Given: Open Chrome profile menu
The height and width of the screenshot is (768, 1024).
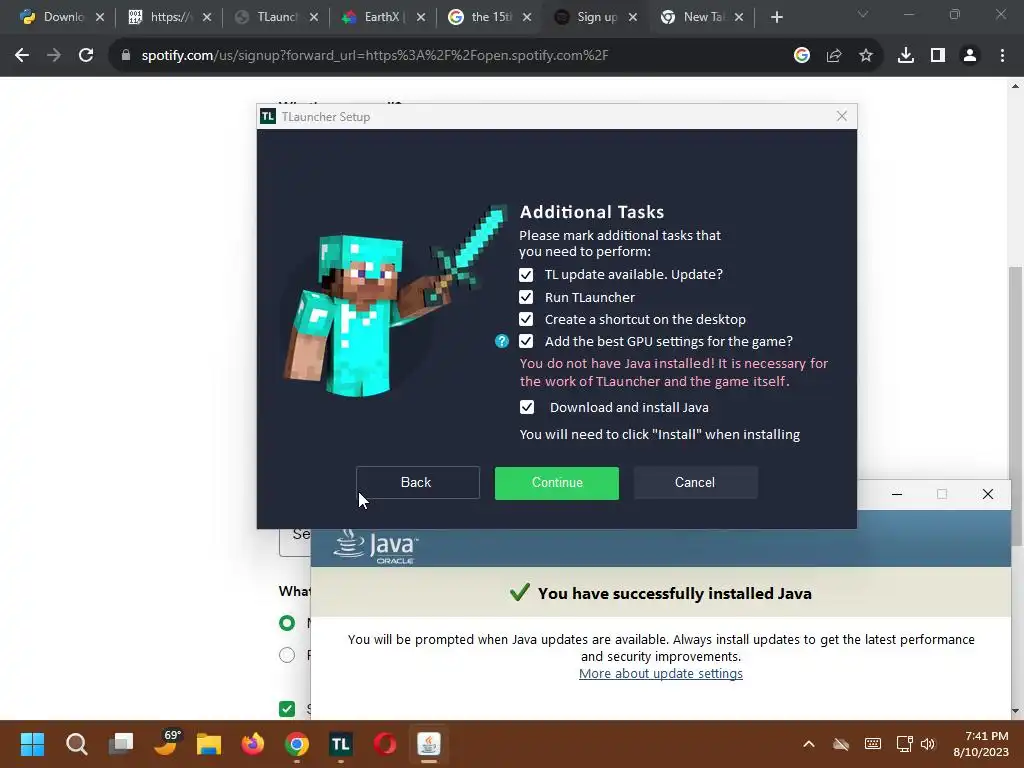Looking at the screenshot, I should 970,56.
